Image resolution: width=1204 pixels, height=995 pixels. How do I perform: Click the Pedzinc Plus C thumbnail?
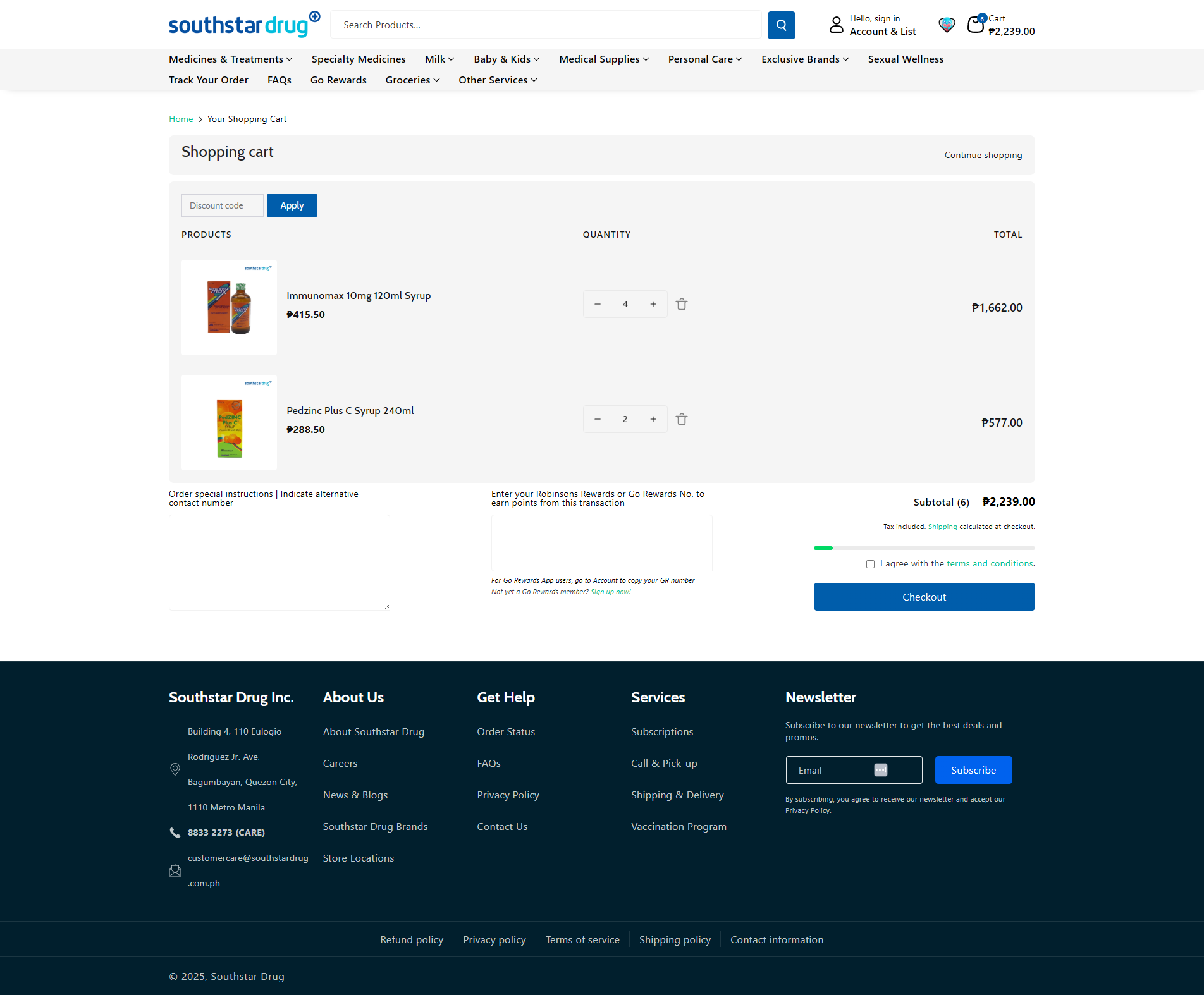coord(229,422)
